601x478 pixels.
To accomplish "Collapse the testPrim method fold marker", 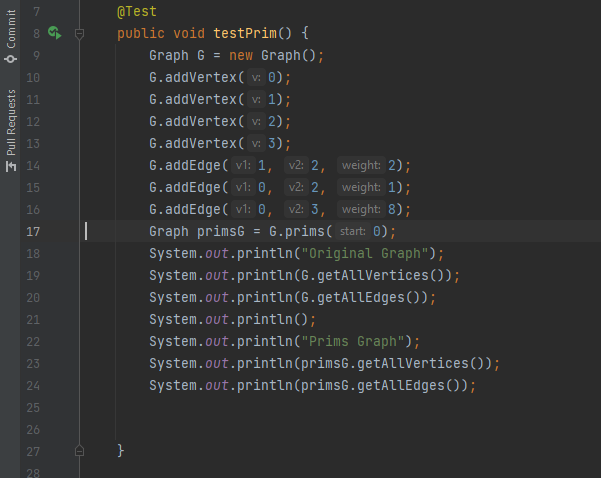I will 80,33.
